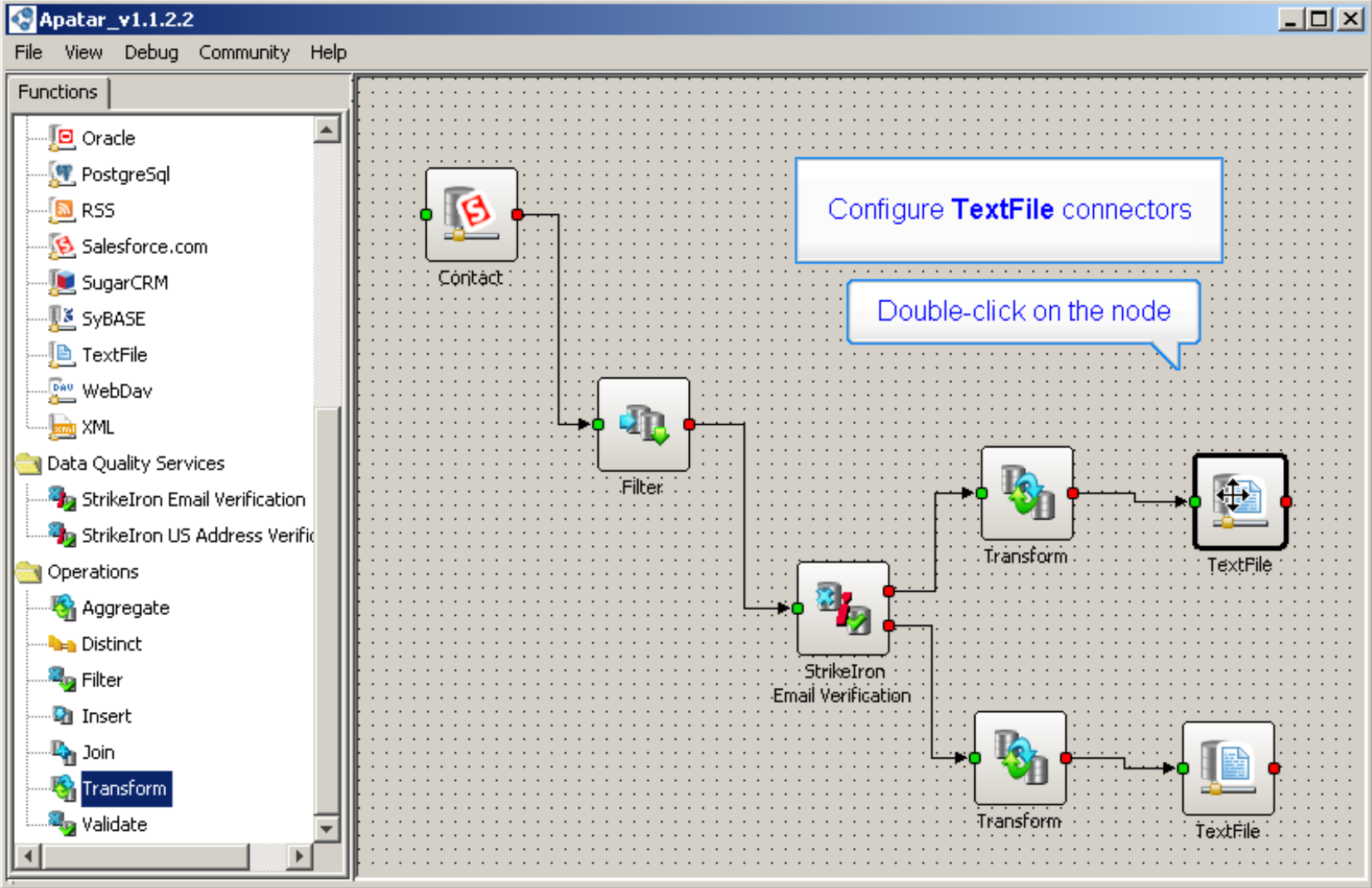The image size is (1372, 888).
Task: Select the Filter operation icon in Functions
Action: (62, 680)
